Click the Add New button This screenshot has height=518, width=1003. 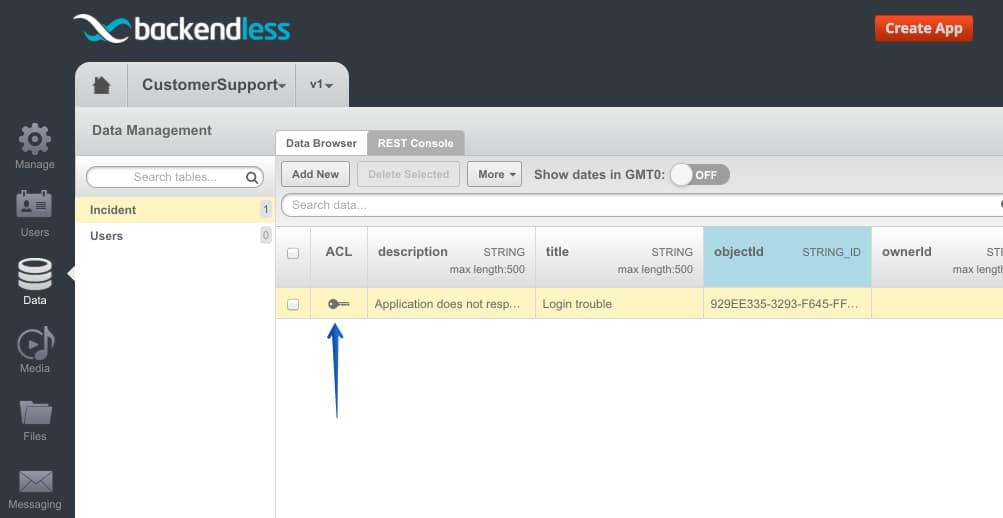click(x=315, y=174)
